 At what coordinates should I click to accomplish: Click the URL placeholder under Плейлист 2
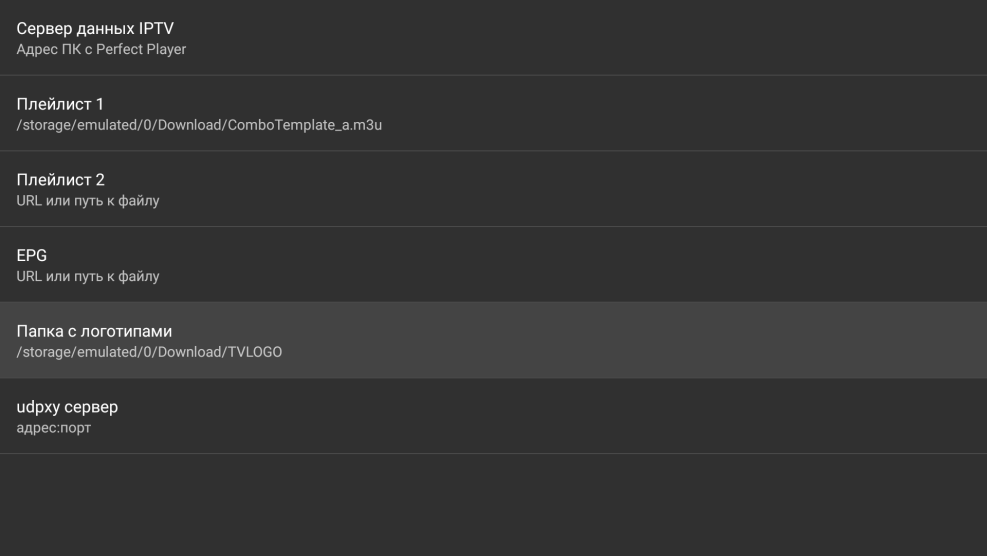coord(88,200)
